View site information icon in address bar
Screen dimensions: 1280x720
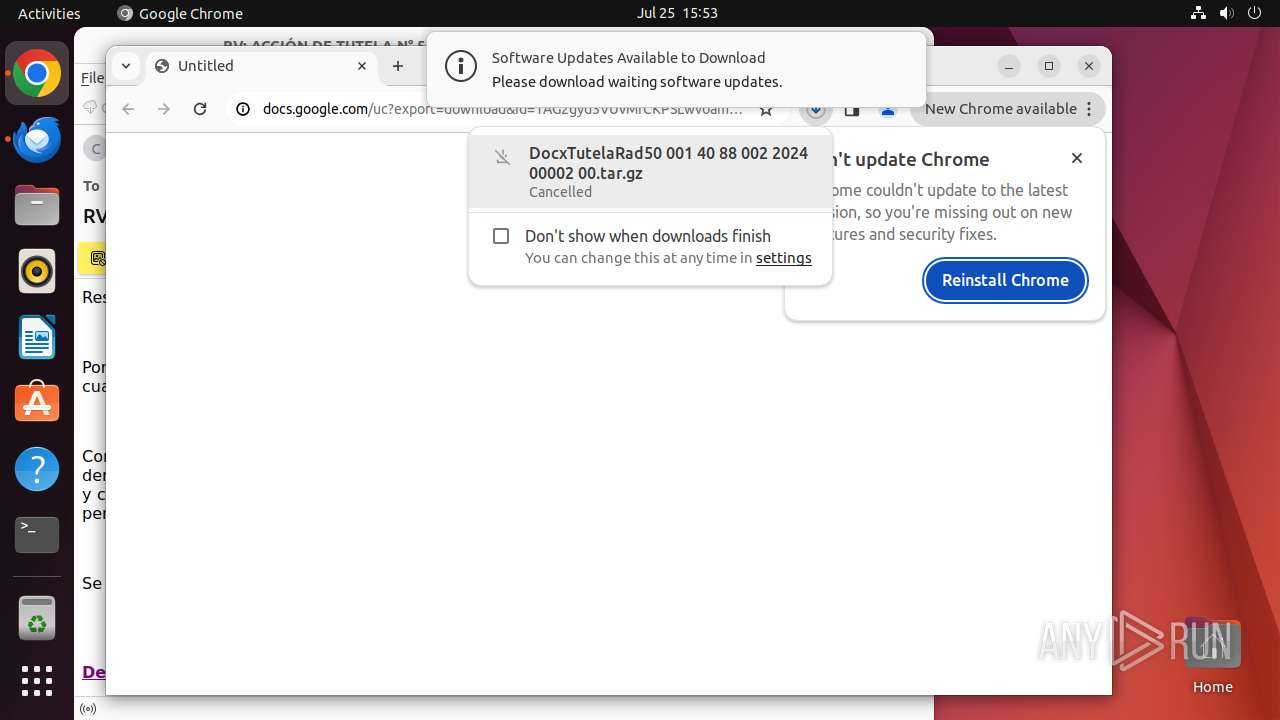coord(243,109)
